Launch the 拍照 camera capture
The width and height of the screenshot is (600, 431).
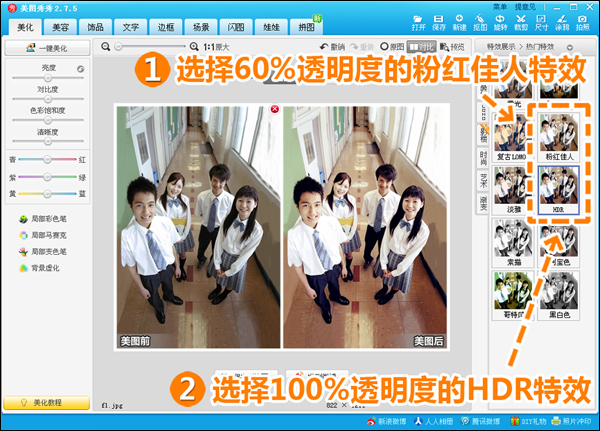[x=582, y=23]
